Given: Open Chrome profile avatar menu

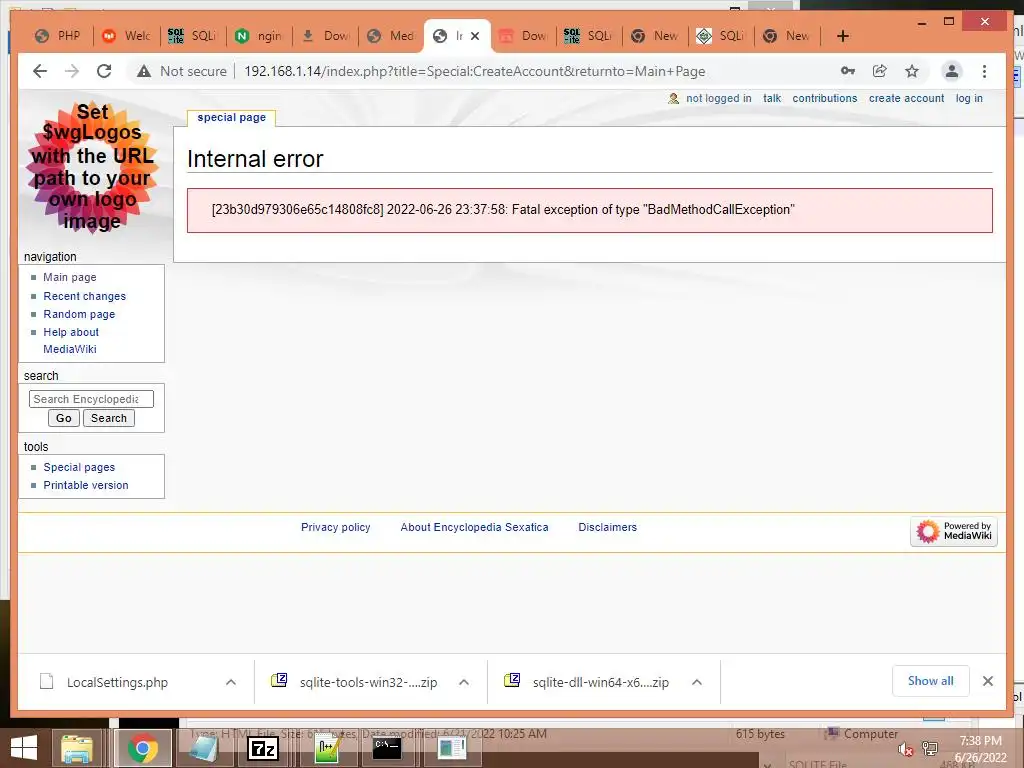Looking at the screenshot, I should point(952,71).
